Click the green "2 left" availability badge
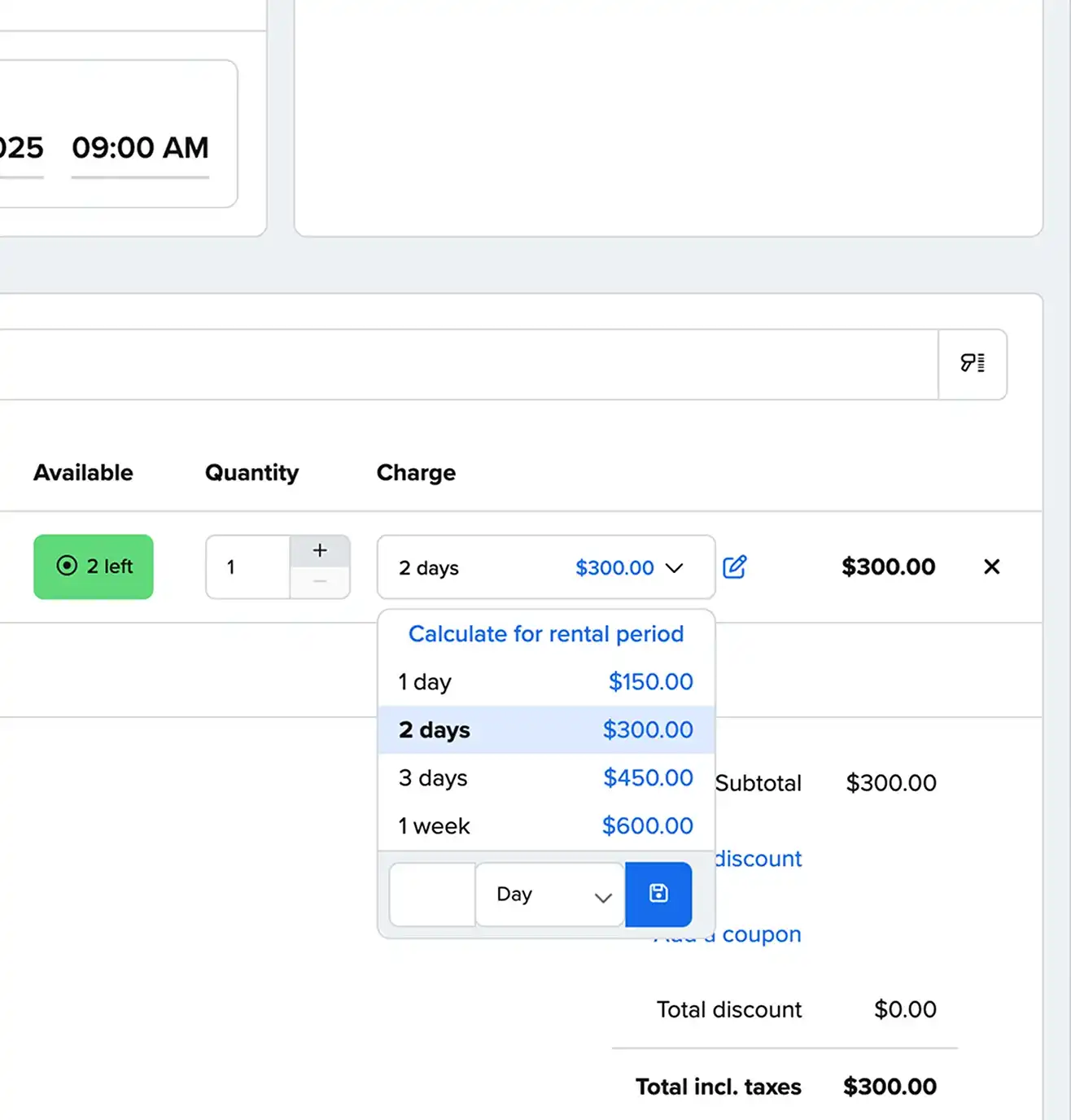The width and height of the screenshot is (1071, 1120). pyautogui.click(x=93, y=567)
